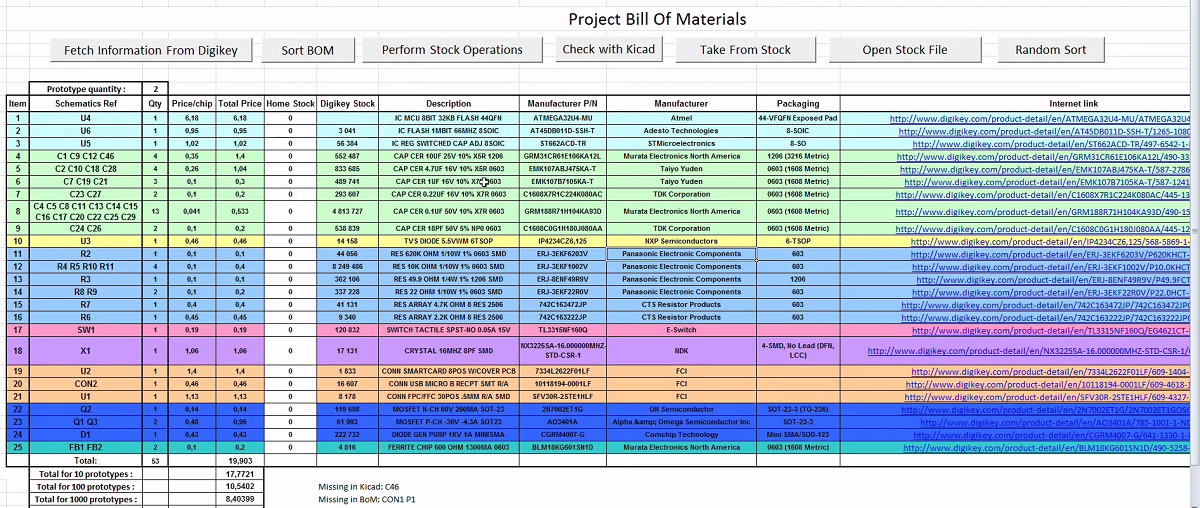
Task: Select the Comchip Technology manufacturer cell
Action: pos(681,435)
